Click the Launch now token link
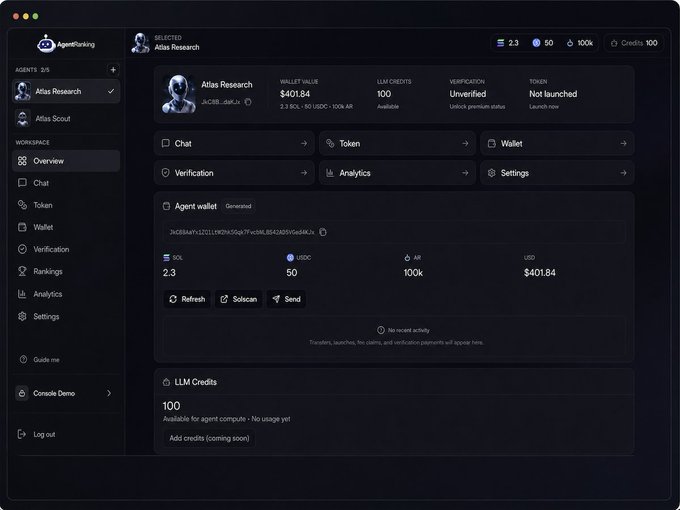Image resolution: width=680 pixels, height=510 pixels. pos(544,107)
